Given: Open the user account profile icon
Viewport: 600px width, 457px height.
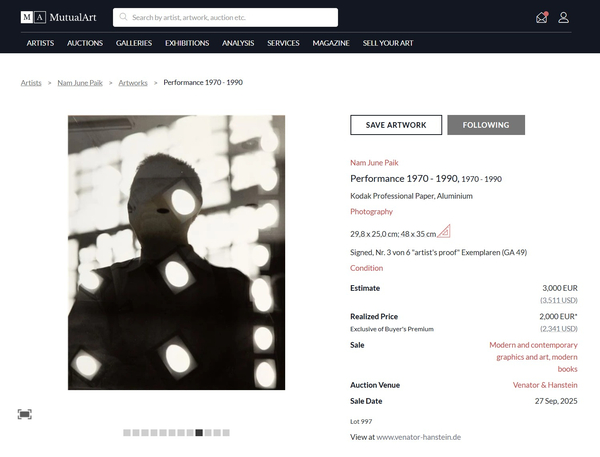Looking at the screenshot, I should coord(564,17).
